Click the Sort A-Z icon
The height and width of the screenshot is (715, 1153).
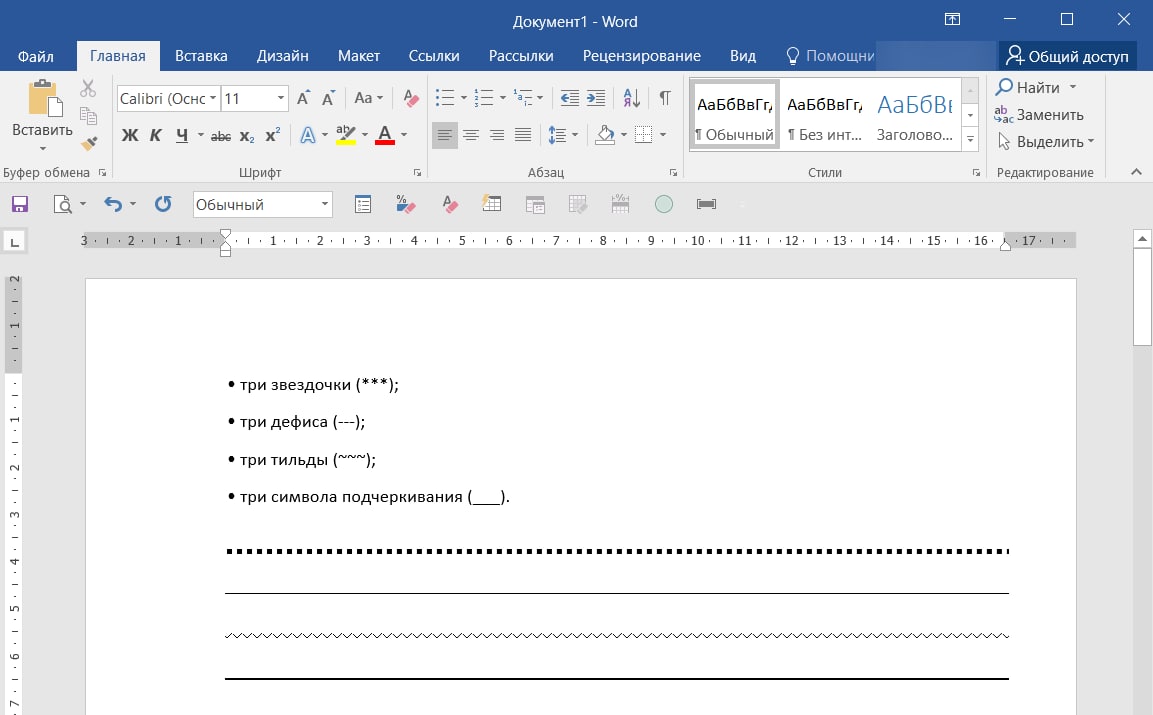coord(631,98)
